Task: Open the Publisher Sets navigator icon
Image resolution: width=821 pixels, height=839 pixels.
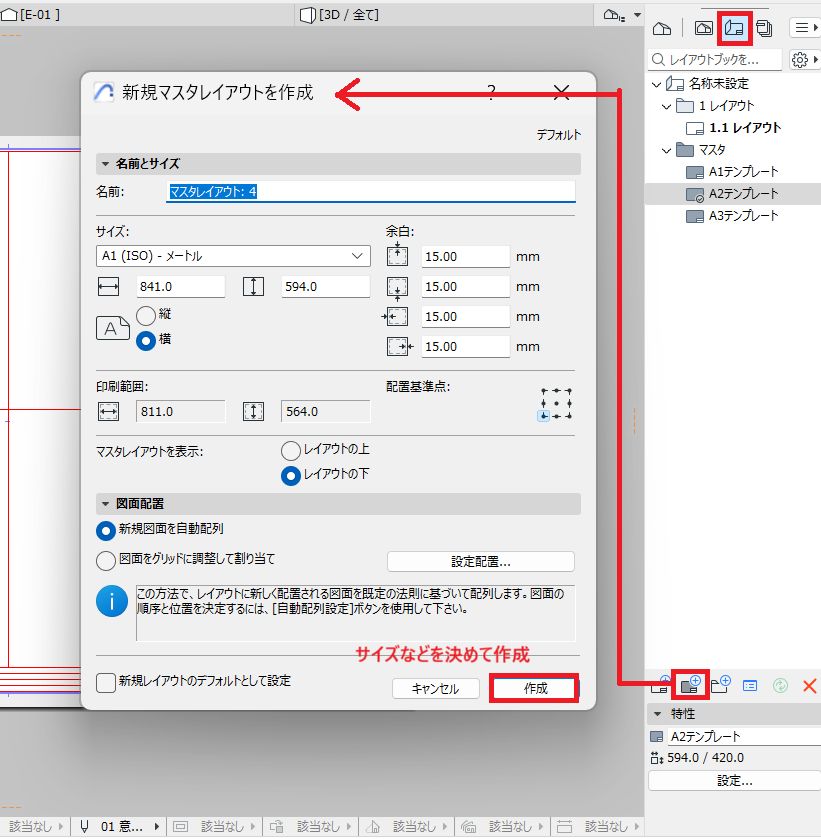Action: [764, 28]
